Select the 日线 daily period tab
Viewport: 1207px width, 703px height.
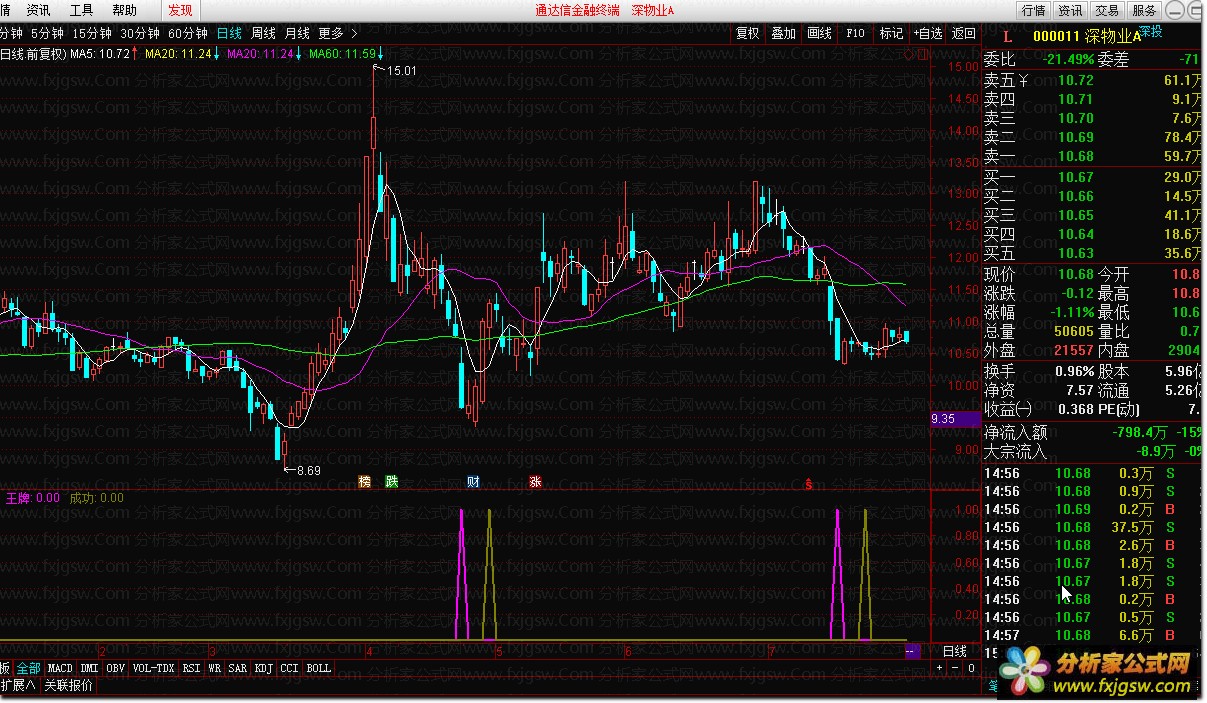coord(230,33)
